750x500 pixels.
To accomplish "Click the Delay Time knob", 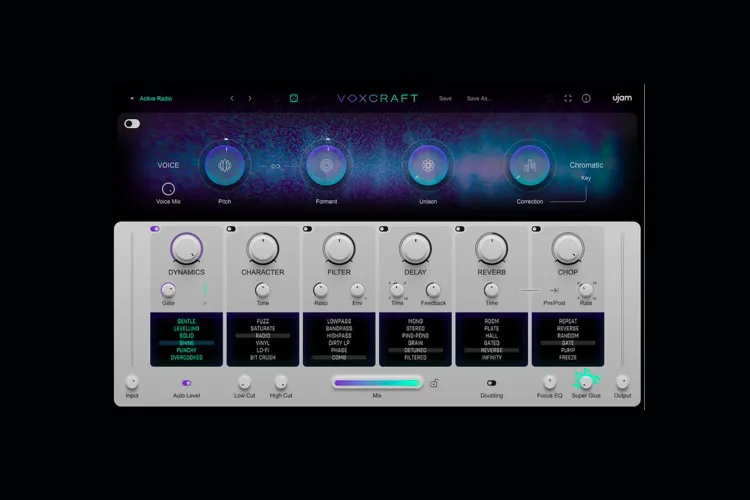I will tap(397, 290).
